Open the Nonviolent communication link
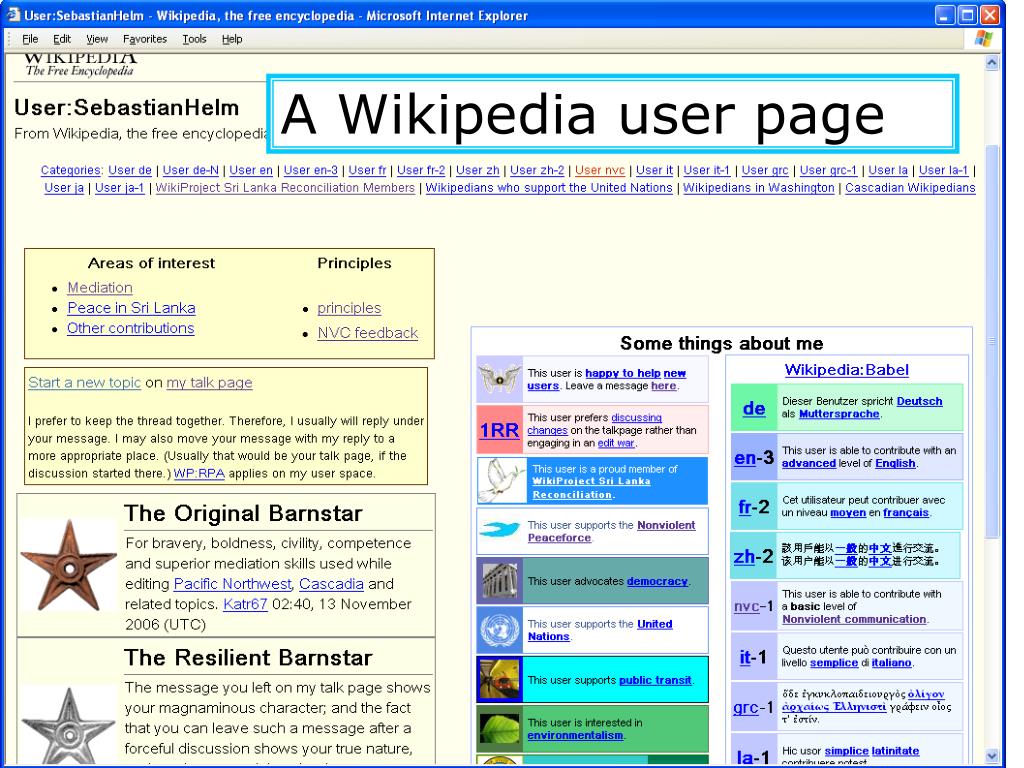The height and width of the screenshot is (768, 1024). (854, 619)
